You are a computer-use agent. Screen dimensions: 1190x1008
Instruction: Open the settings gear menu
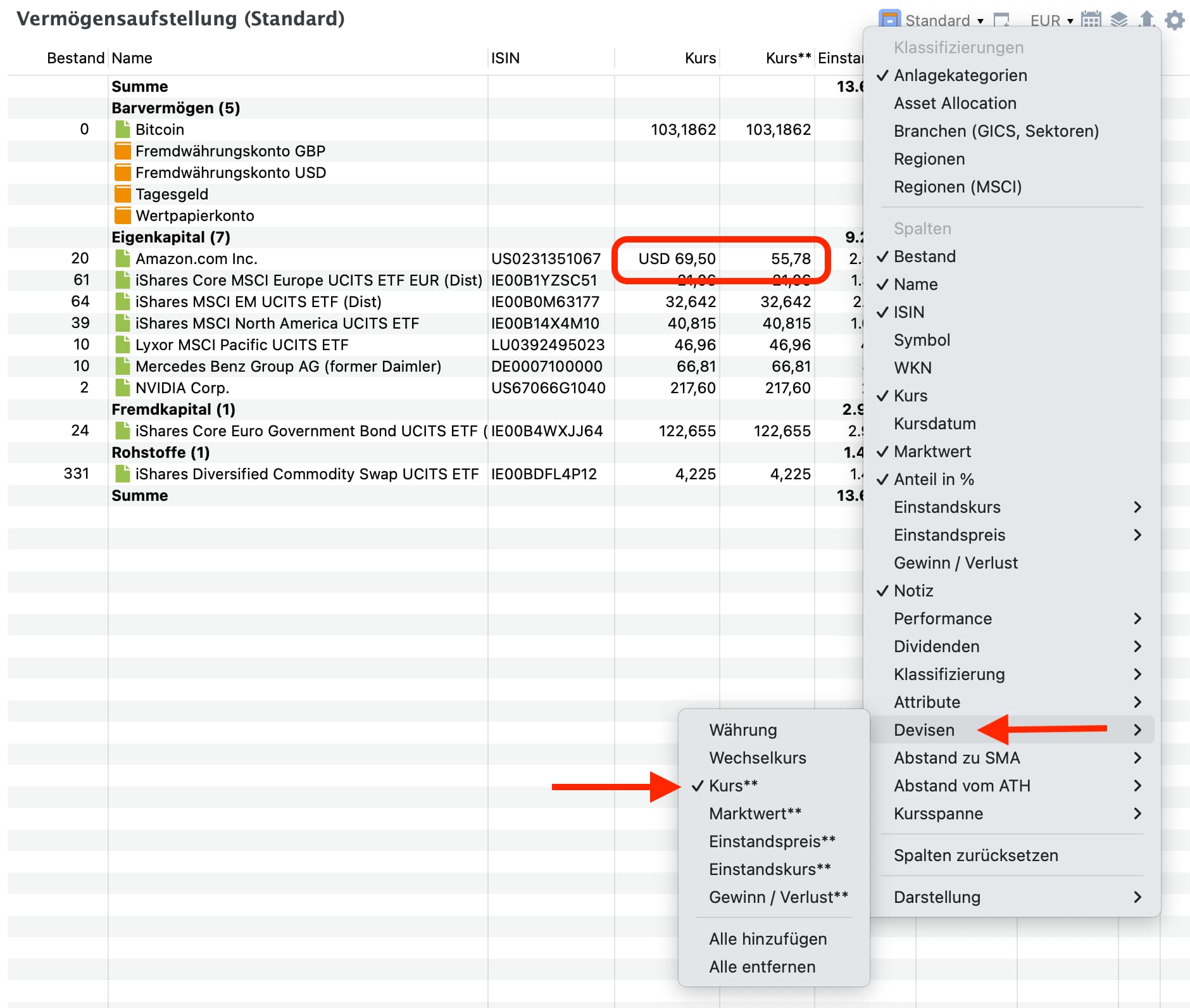coord(1175,20)
